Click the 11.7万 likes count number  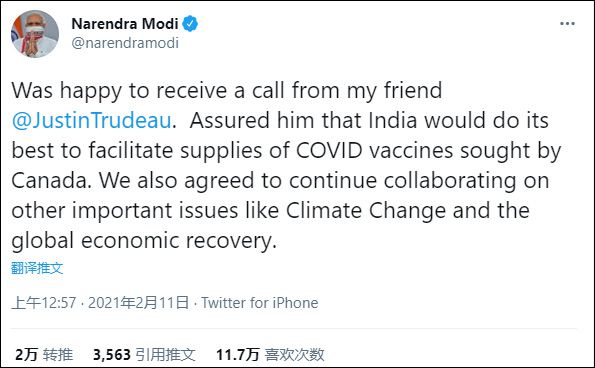(x=238, y=355)
